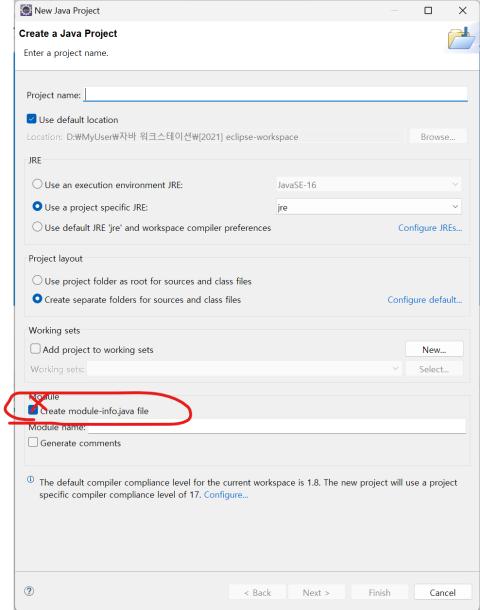480x610 pixels.
Task: Uncheck Use default location
Action: [32, 119]
